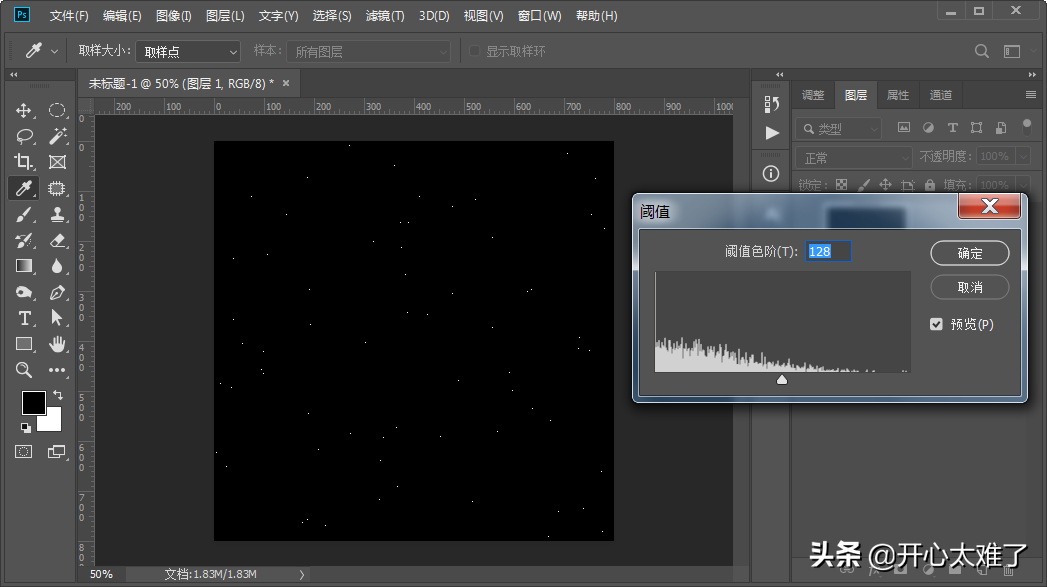The height and width of the screenshot is (587, 1047).
Task: Toggle the pixel layer filter
Action: pos(903,128)
